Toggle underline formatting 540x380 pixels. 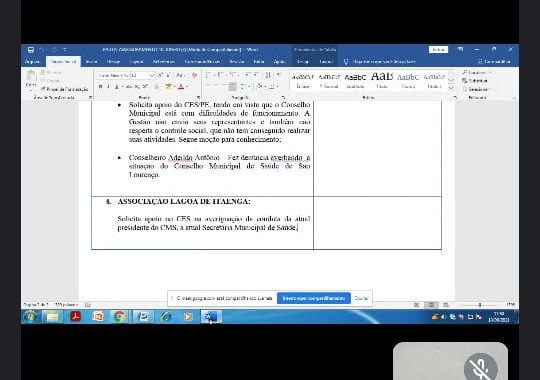(x=117, y=86)
